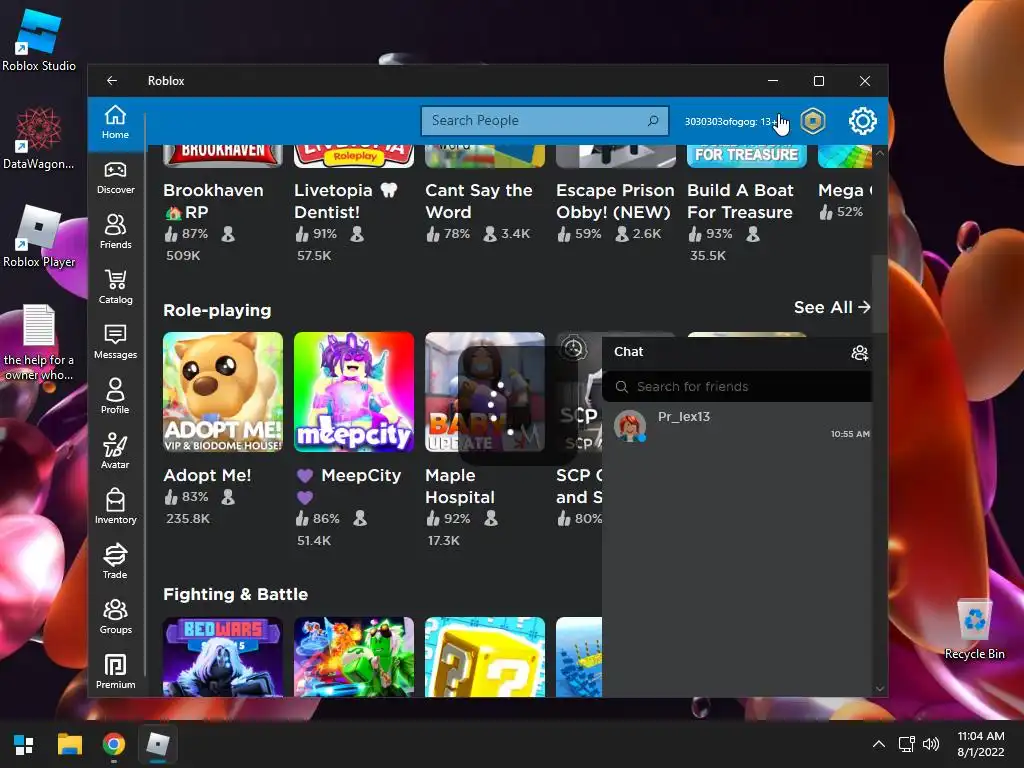The image size is (1024, 768).
Task: Open the DataWagon desktop shortcut
Action: pyautogui.click(x=39, y=138)
